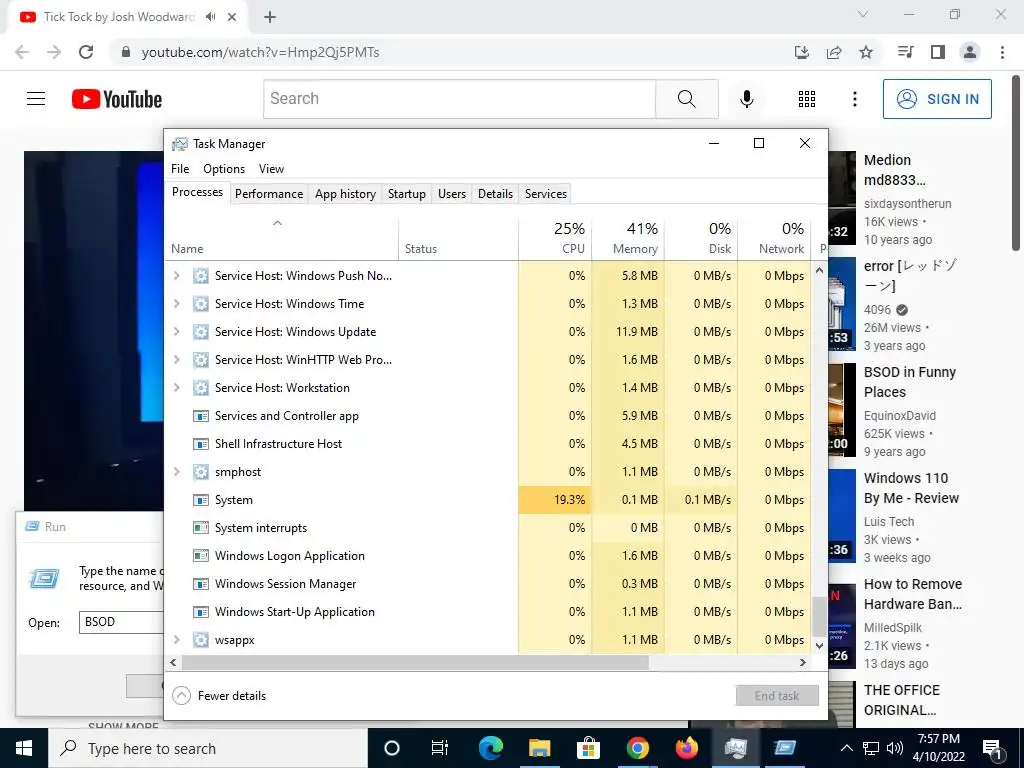Image resolution: width=1024 pixels, height=768 pixels.
Task: Click the Chrome address bar URL
Action: tap(261, 52)
